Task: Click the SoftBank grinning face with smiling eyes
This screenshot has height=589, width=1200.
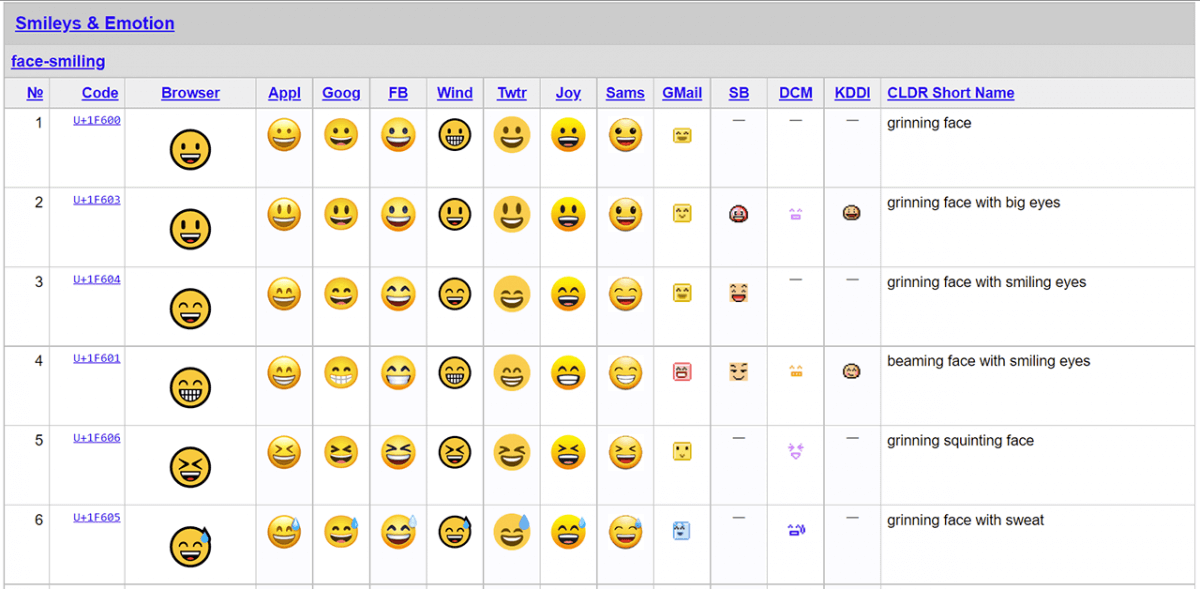Action: [x=738, y=293]
